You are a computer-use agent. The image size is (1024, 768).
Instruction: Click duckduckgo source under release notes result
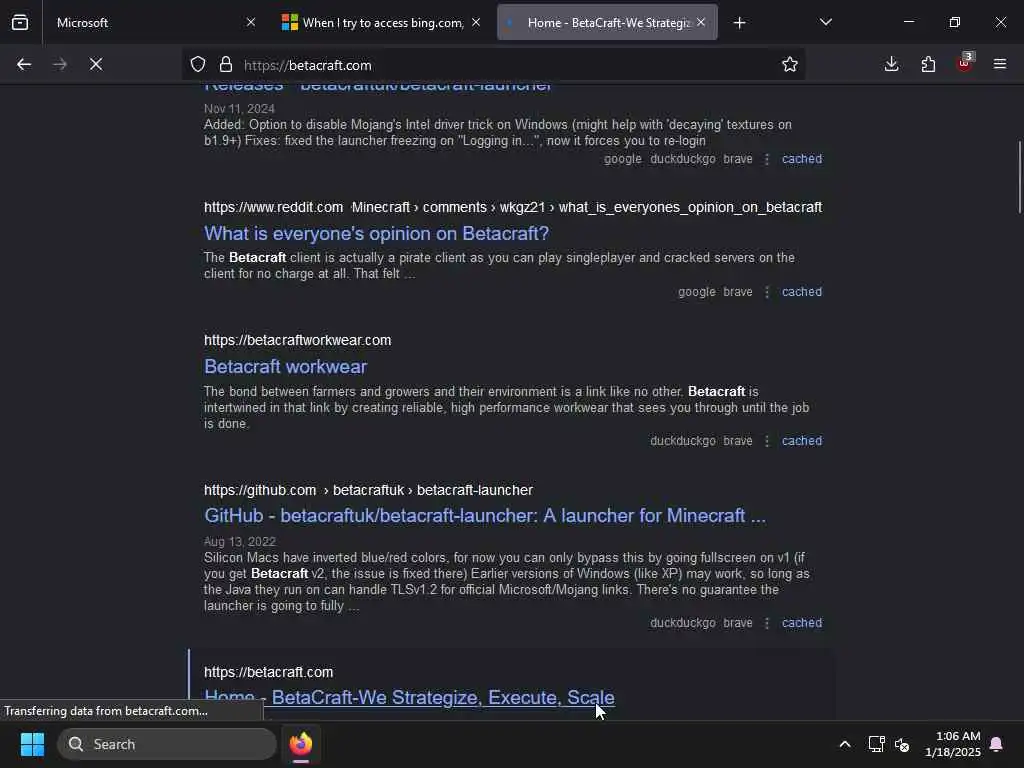pos(682,159)
